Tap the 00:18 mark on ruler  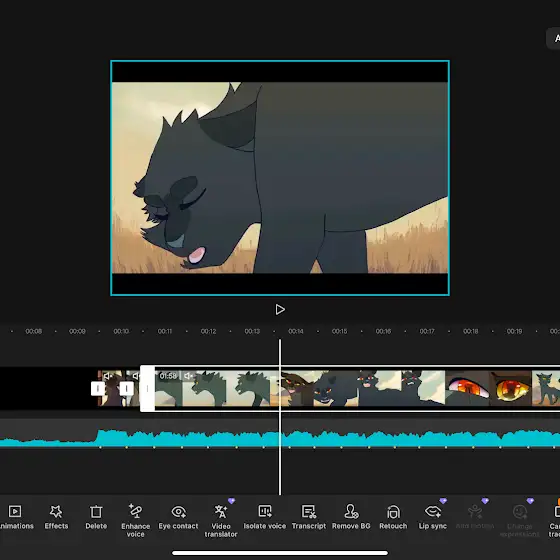click(471, 331)
